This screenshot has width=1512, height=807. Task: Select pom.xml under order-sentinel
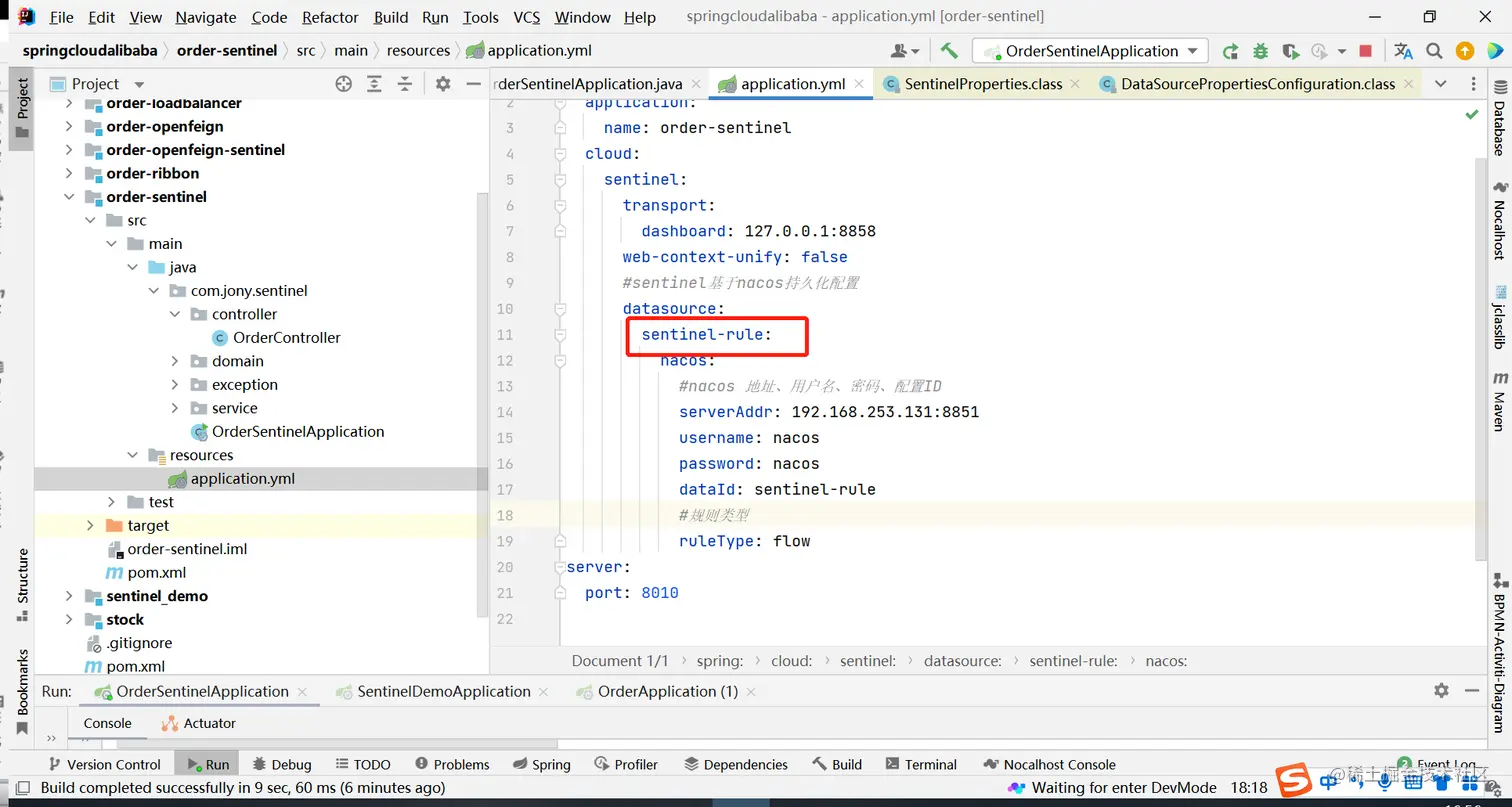coord(157,573)
